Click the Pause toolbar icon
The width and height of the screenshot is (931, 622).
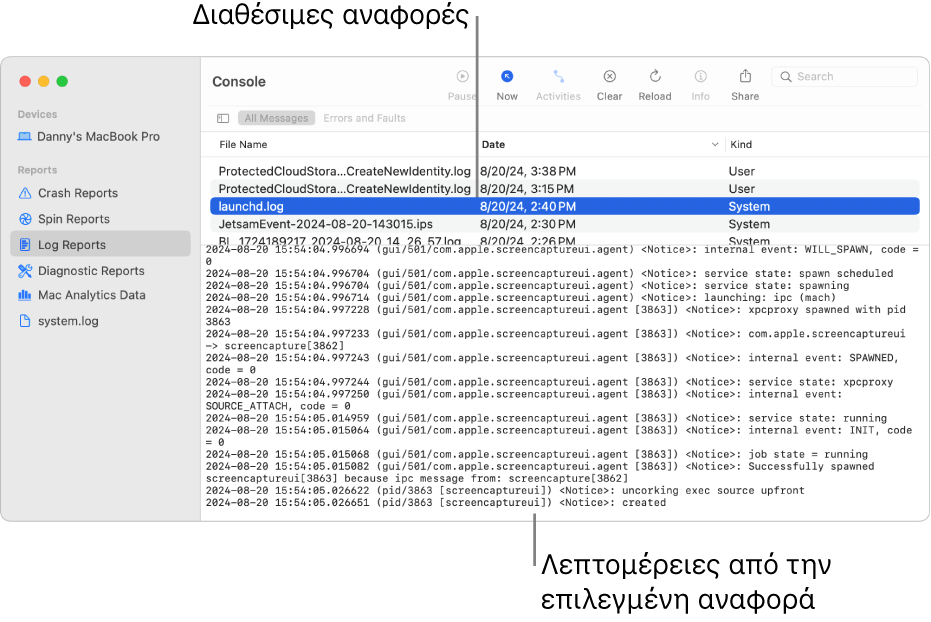pyautogui.click(x=463, y=76)
